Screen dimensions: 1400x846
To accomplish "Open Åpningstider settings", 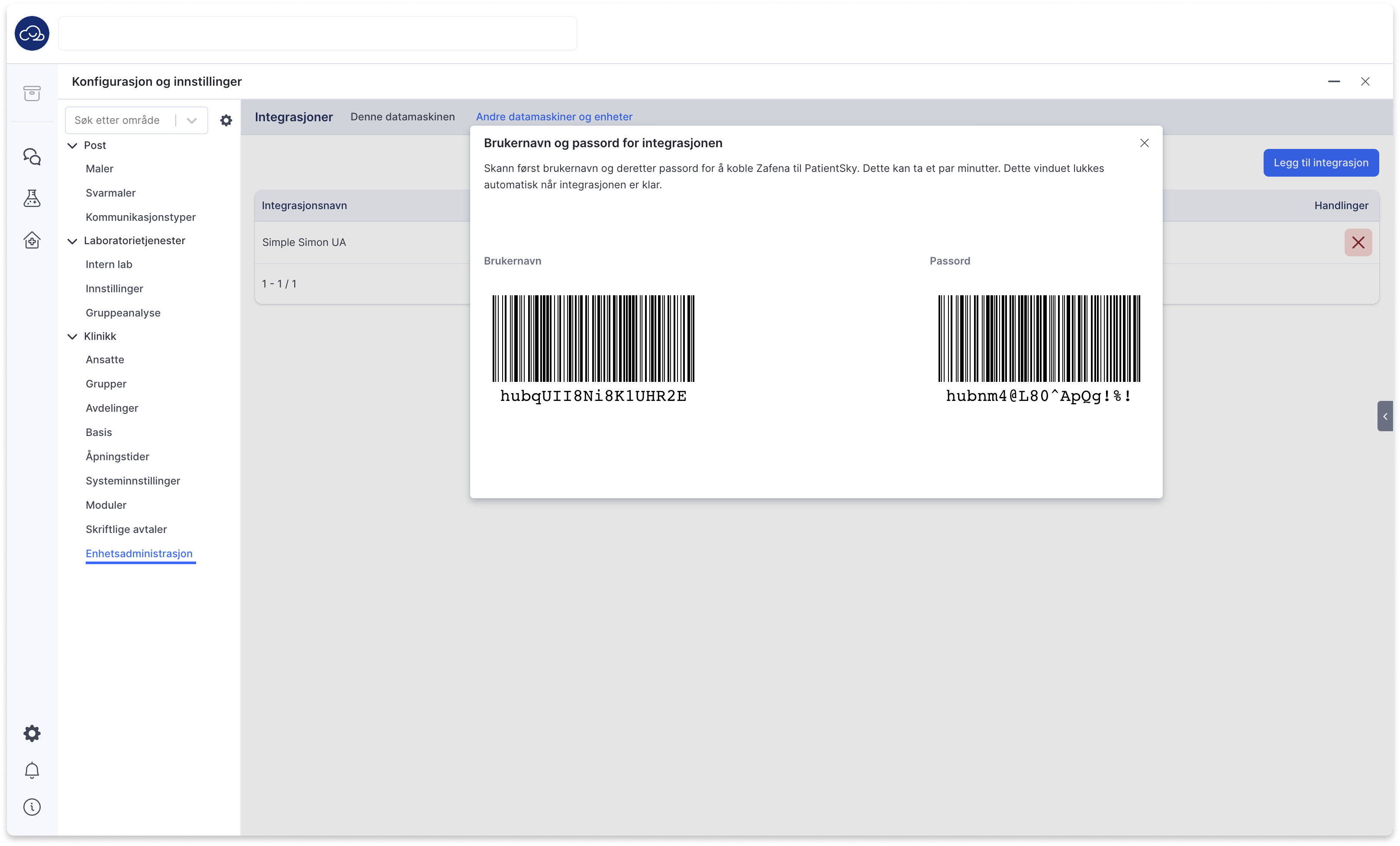I will coord(117,456).
